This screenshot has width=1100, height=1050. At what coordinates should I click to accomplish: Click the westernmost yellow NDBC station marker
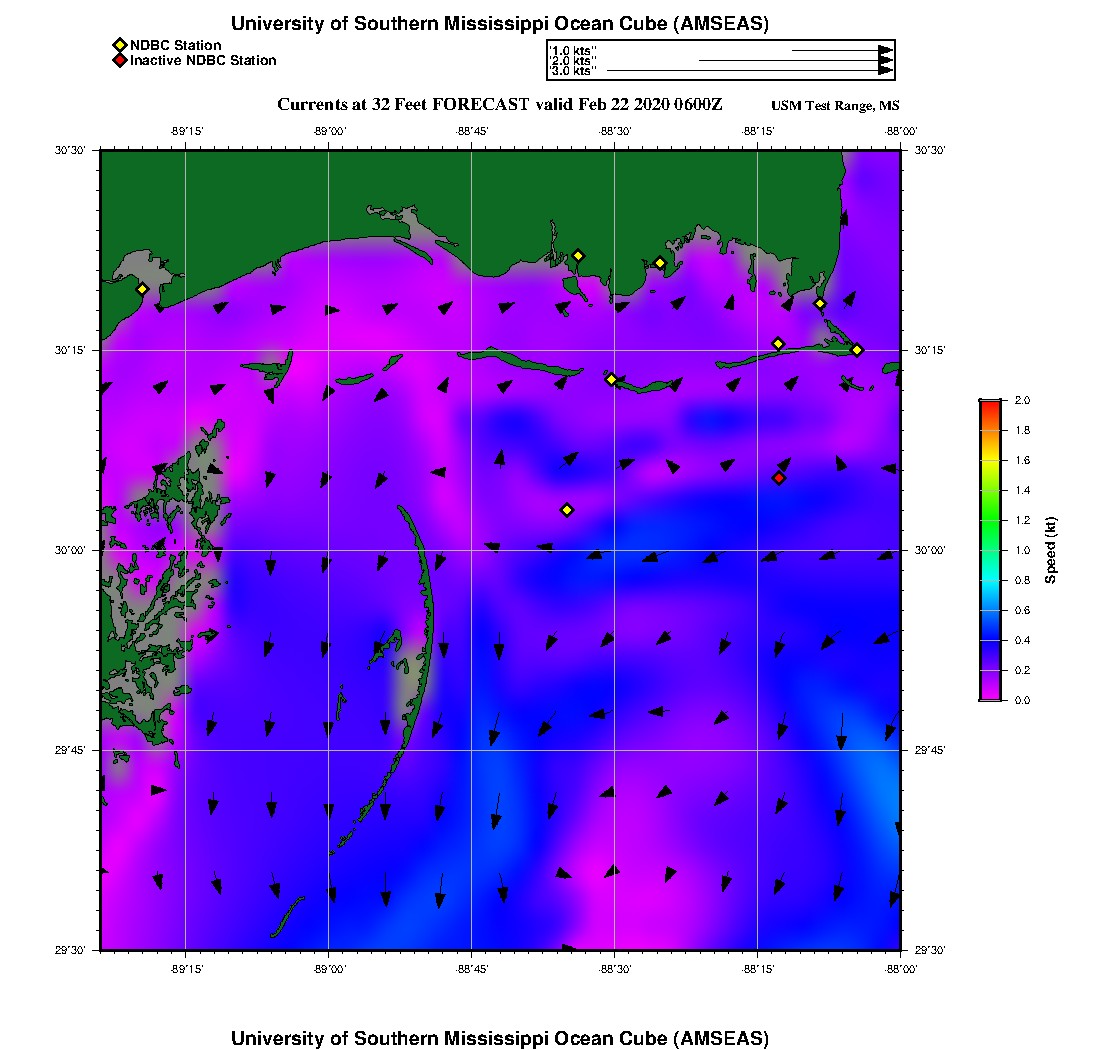[142, 289]
